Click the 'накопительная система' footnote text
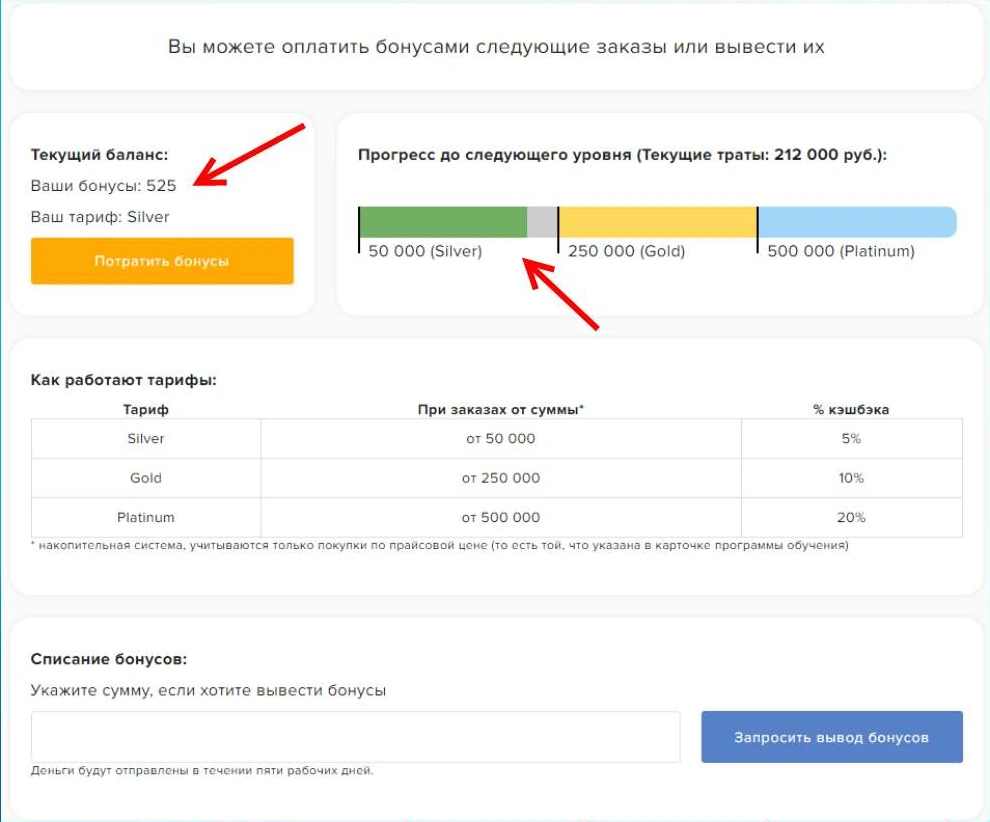990x822 pixels. tap(439, 545)
